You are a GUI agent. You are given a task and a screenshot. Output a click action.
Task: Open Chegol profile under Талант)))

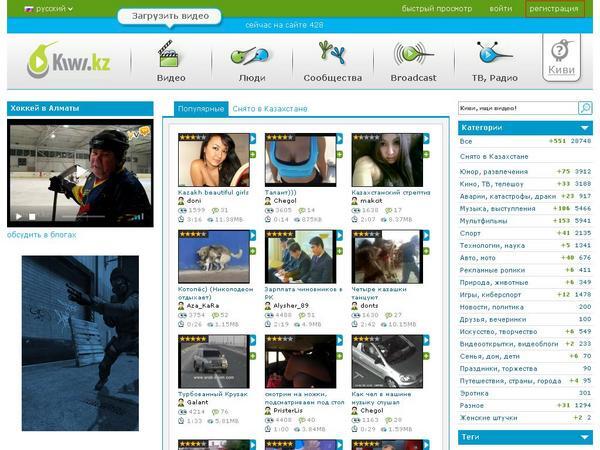(x=285, y=201)
